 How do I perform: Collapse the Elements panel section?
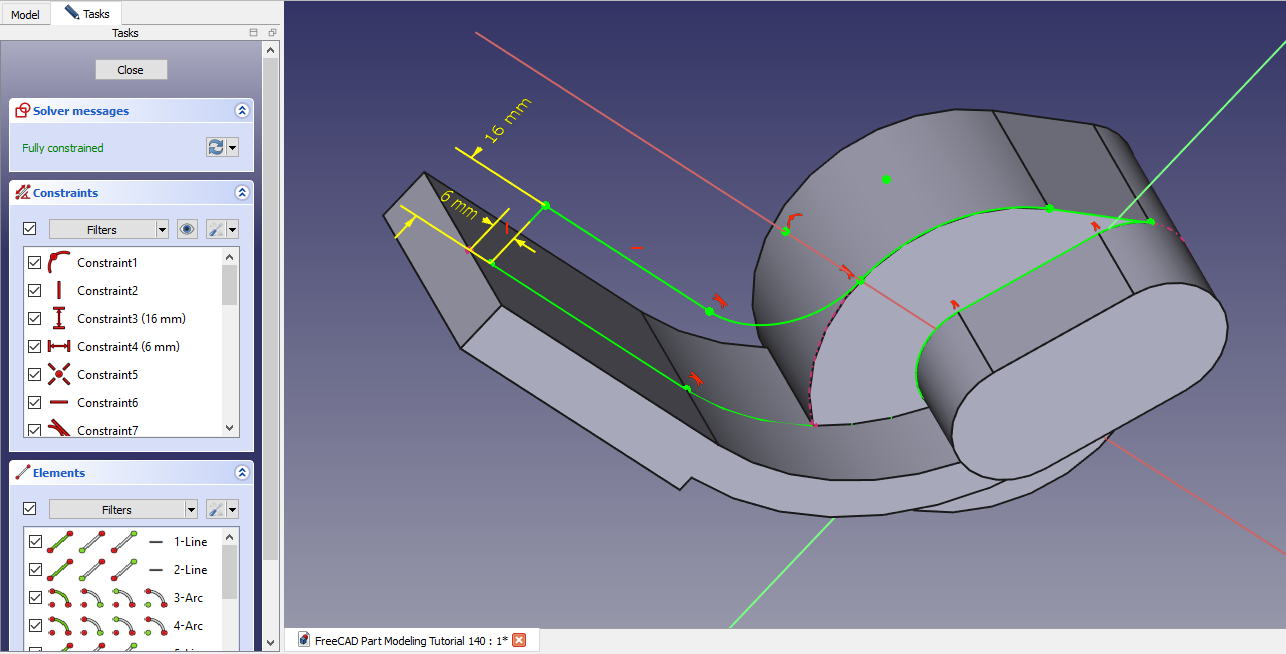click(x=241, y=473)
